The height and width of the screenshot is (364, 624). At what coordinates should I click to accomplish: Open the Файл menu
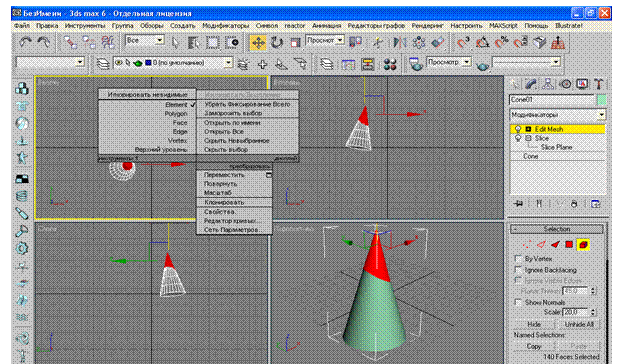click(22, 25)
